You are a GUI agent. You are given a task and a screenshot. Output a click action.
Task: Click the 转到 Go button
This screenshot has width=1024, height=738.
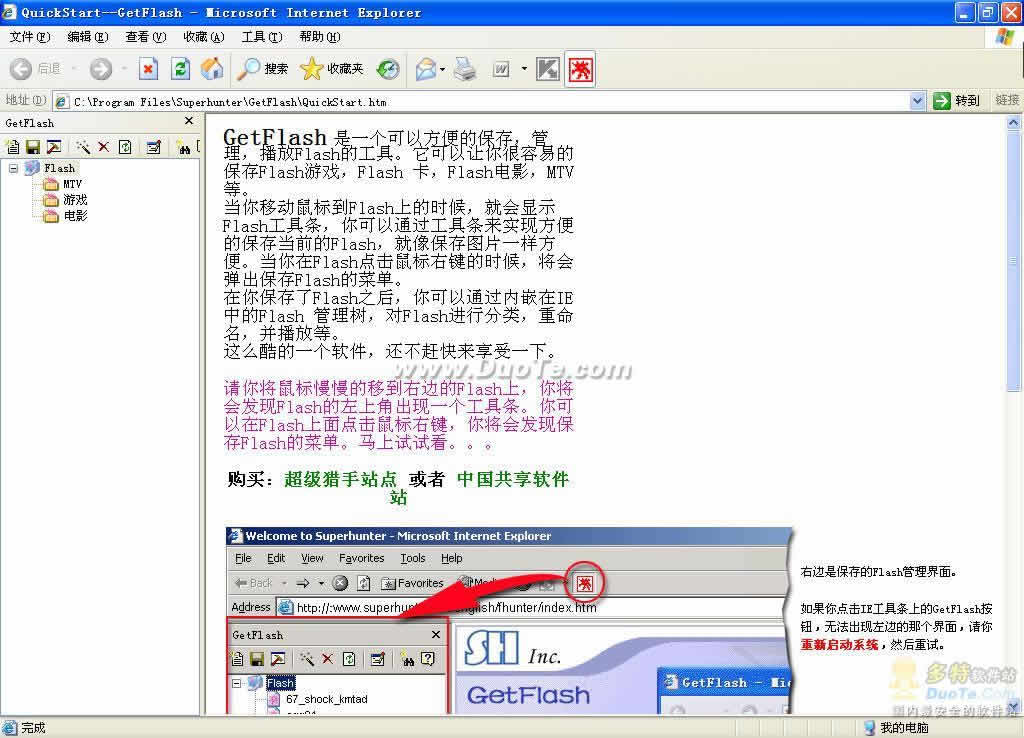coord(957,101)
